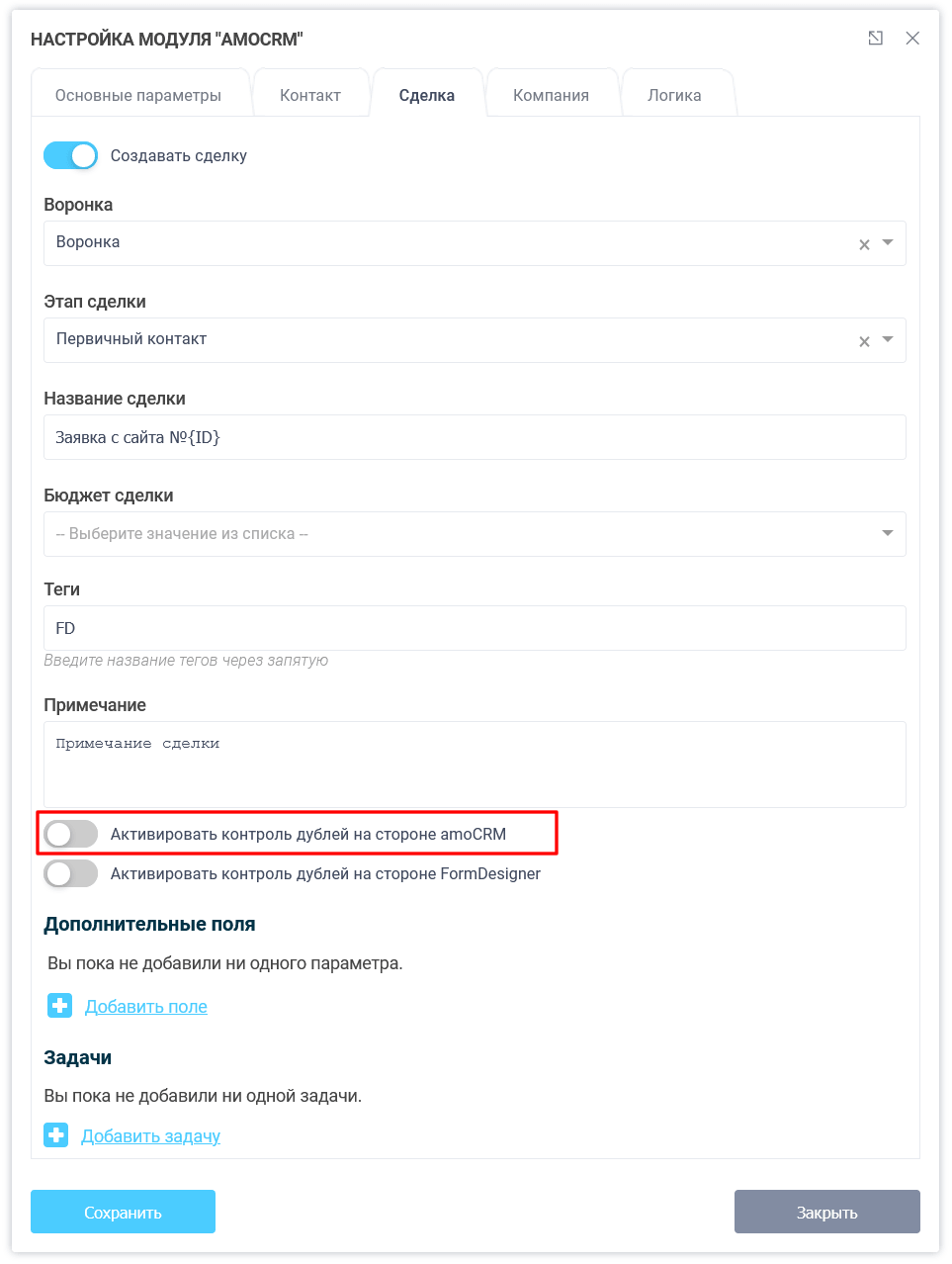Image resolution: width=952 pixels, height=1264 pixels.
Task: Focus the Примечание text area
Action: click(x=475, y=765)
